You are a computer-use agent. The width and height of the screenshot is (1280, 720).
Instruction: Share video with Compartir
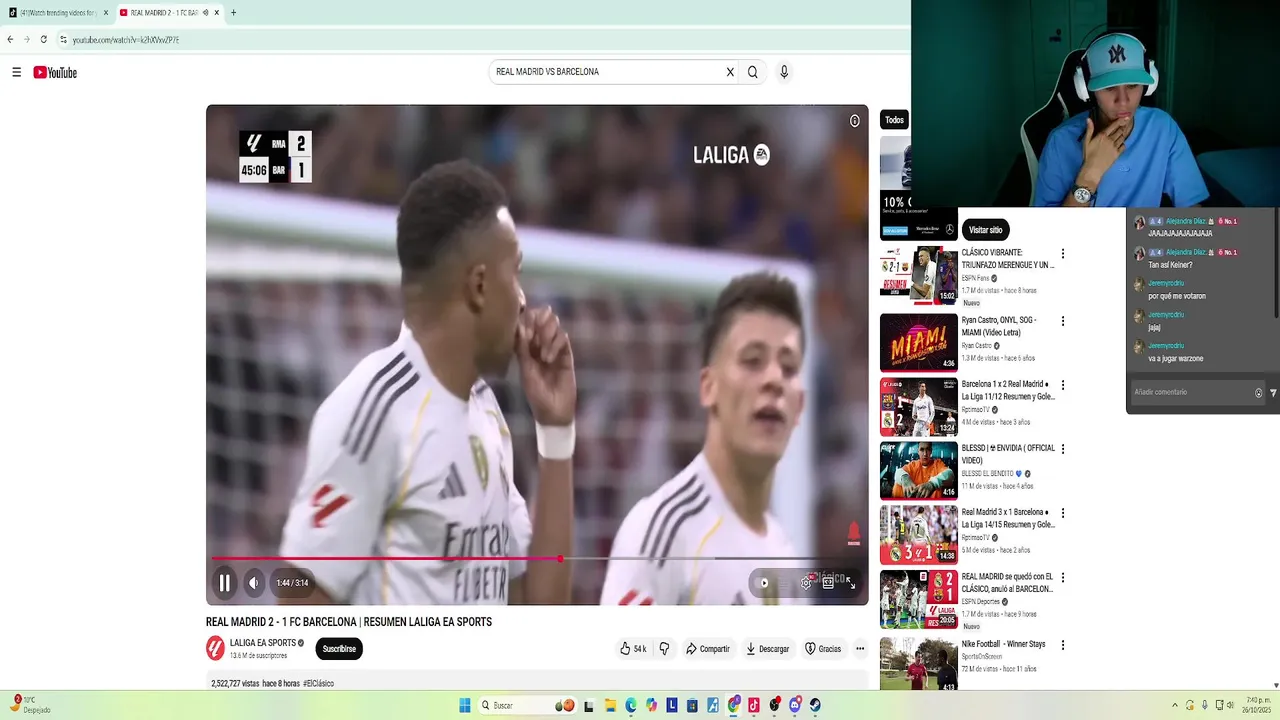(x=707, y=649)
